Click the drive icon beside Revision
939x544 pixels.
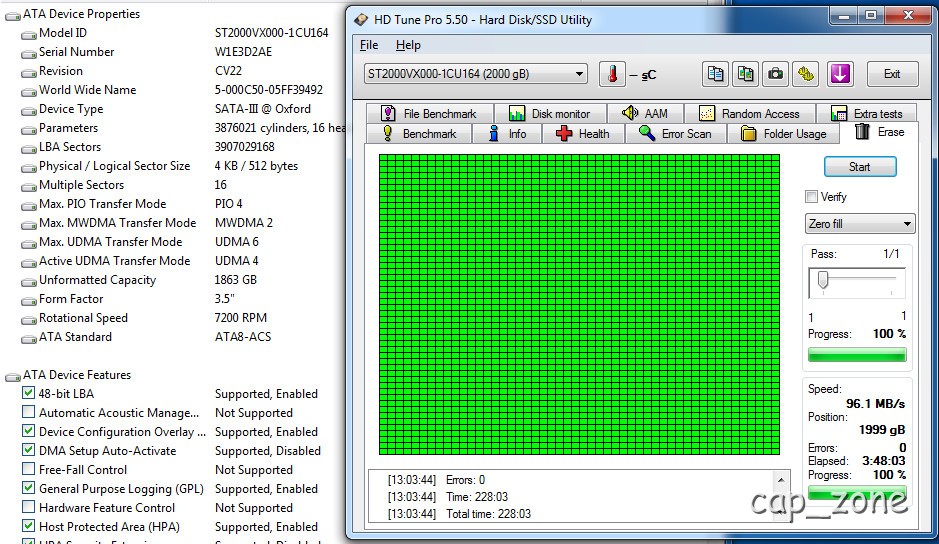[28, 73]
